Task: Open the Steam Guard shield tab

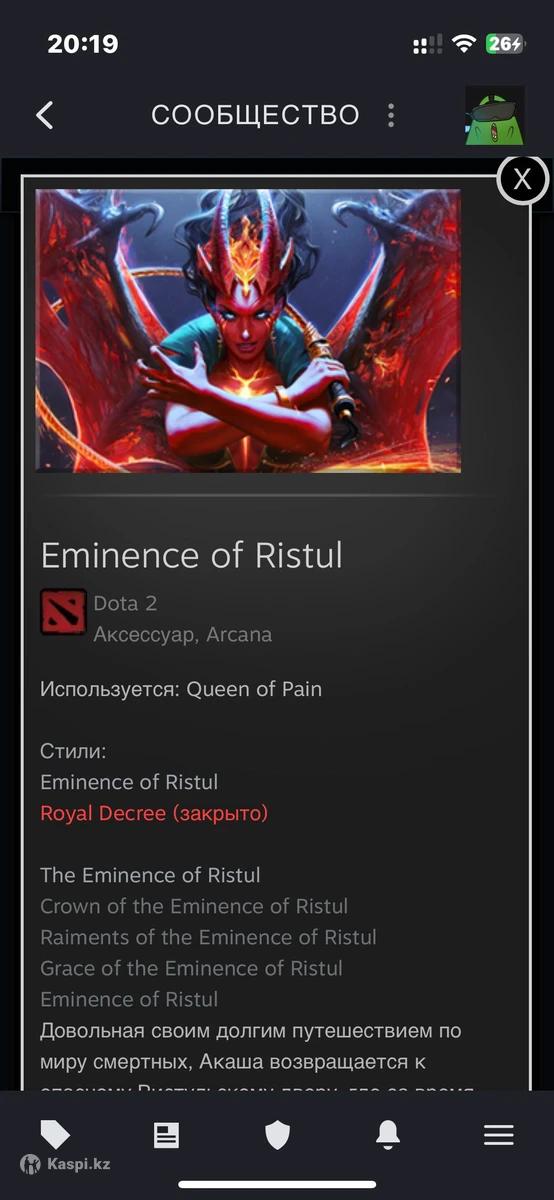Action: coord(277,1134)
